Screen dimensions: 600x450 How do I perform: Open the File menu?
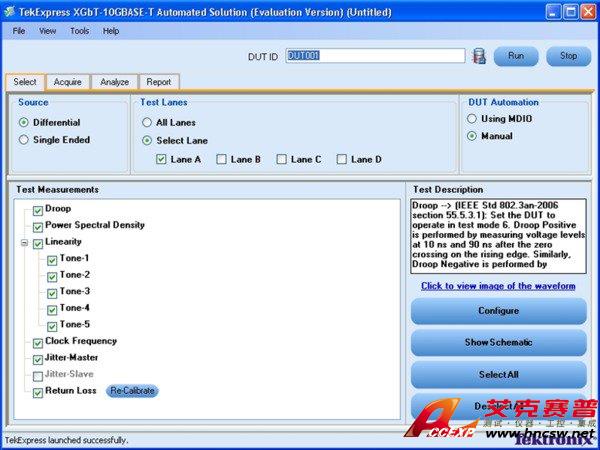pos(19,31)
